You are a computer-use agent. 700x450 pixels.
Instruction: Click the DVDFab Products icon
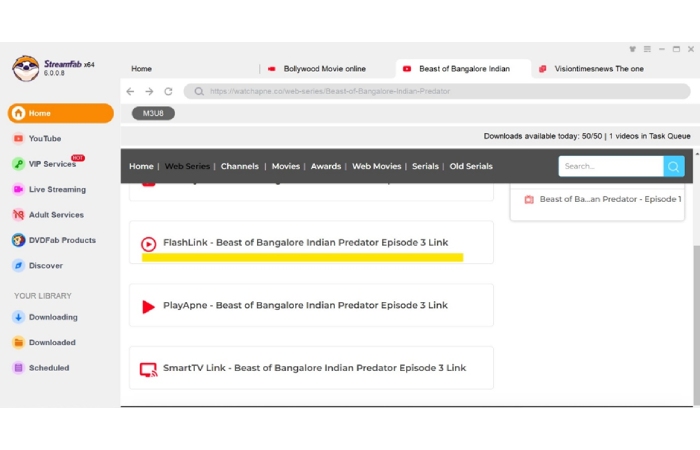point(18,240)
